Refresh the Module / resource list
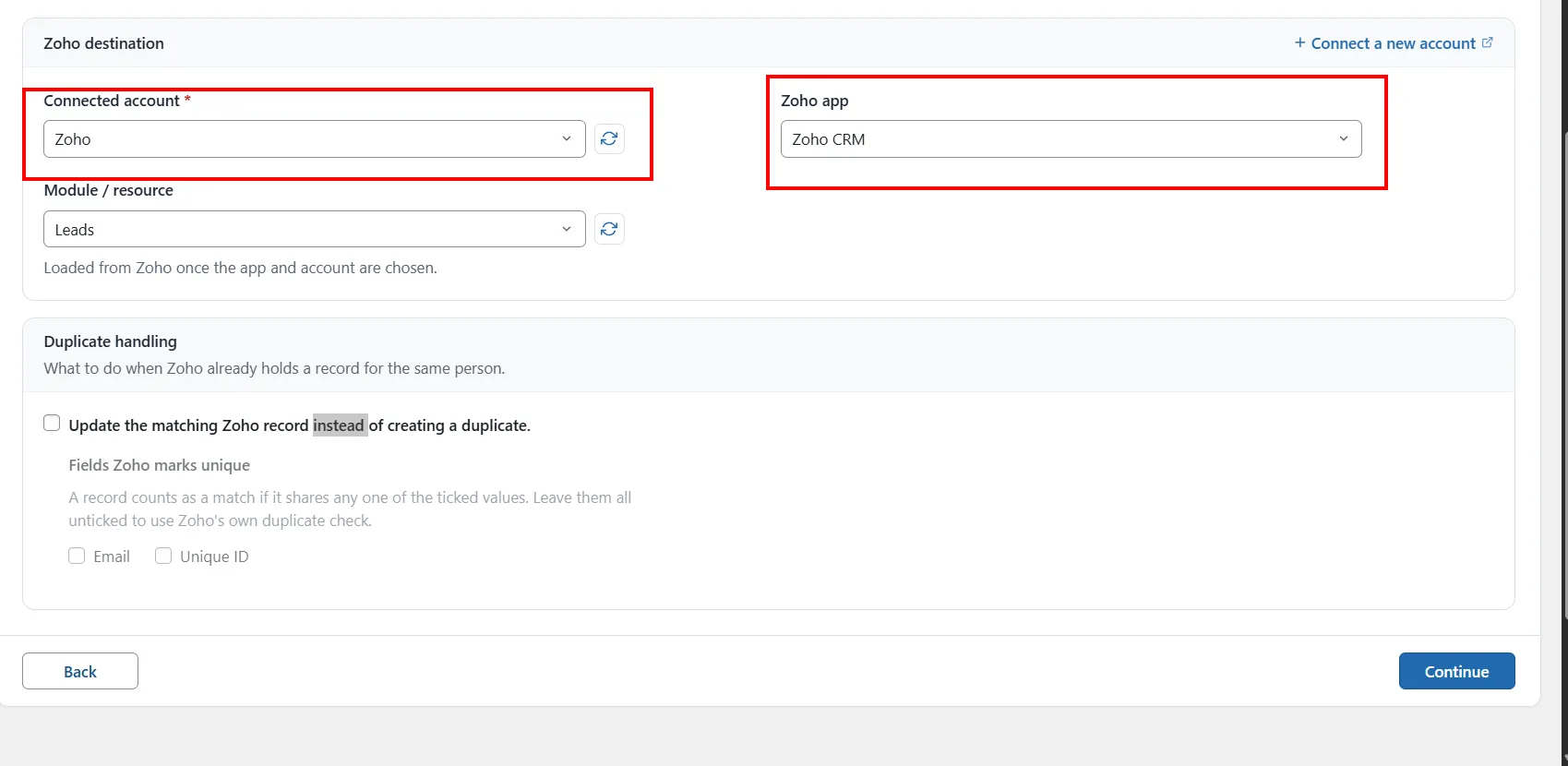 (x=609, y=229)
